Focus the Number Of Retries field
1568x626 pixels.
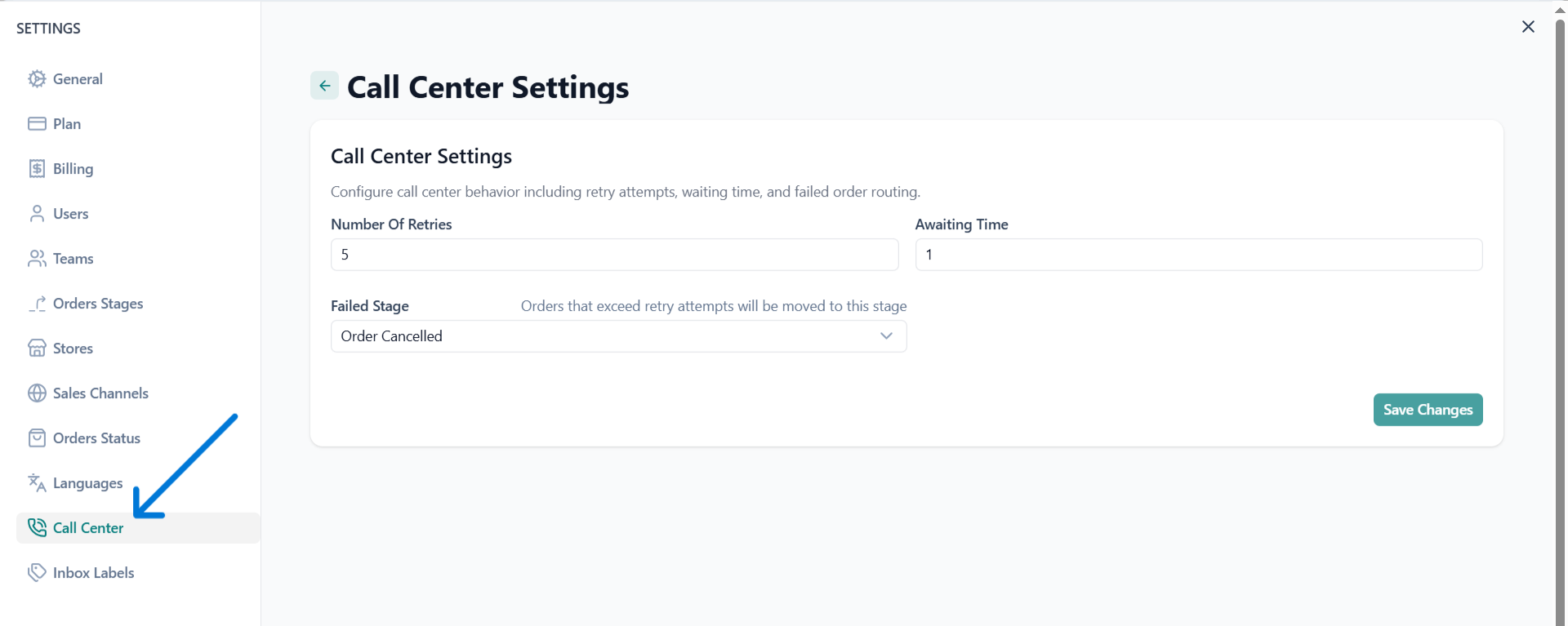614,255
